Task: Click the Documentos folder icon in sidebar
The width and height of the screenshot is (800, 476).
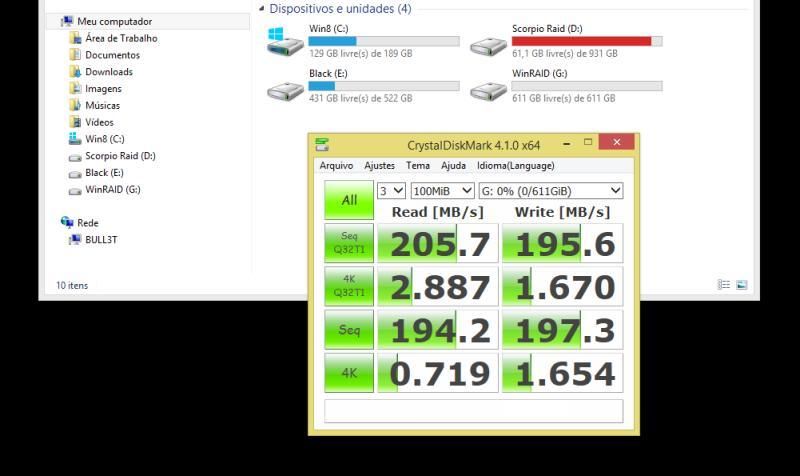Action: (75, 55)
